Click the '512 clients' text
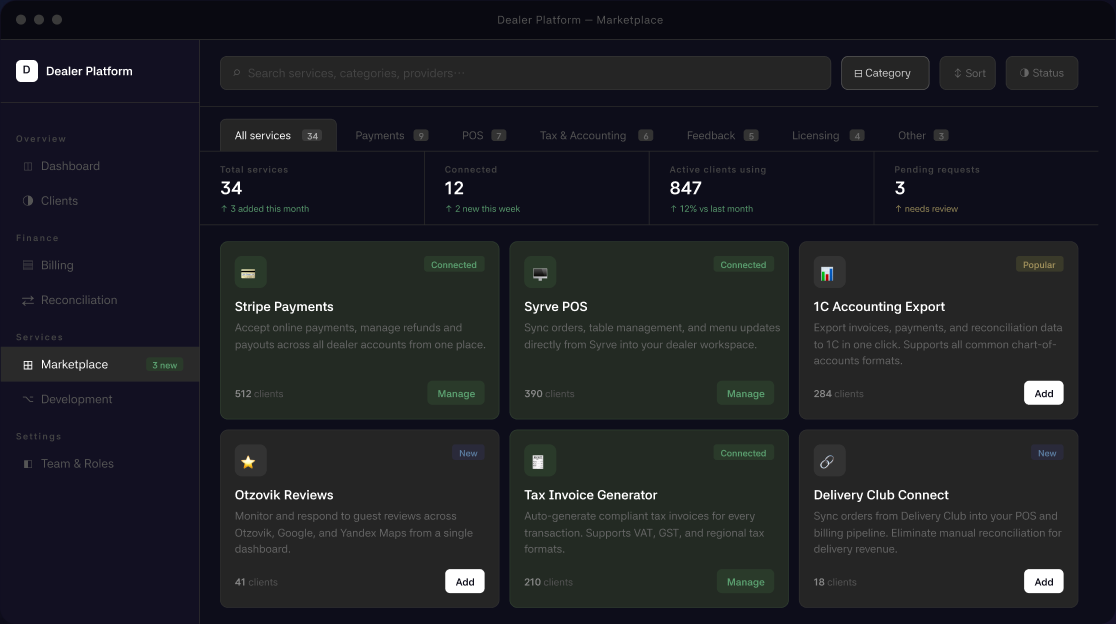The height and width of the screenshot is (624, 1116). (x=259, y=394)
